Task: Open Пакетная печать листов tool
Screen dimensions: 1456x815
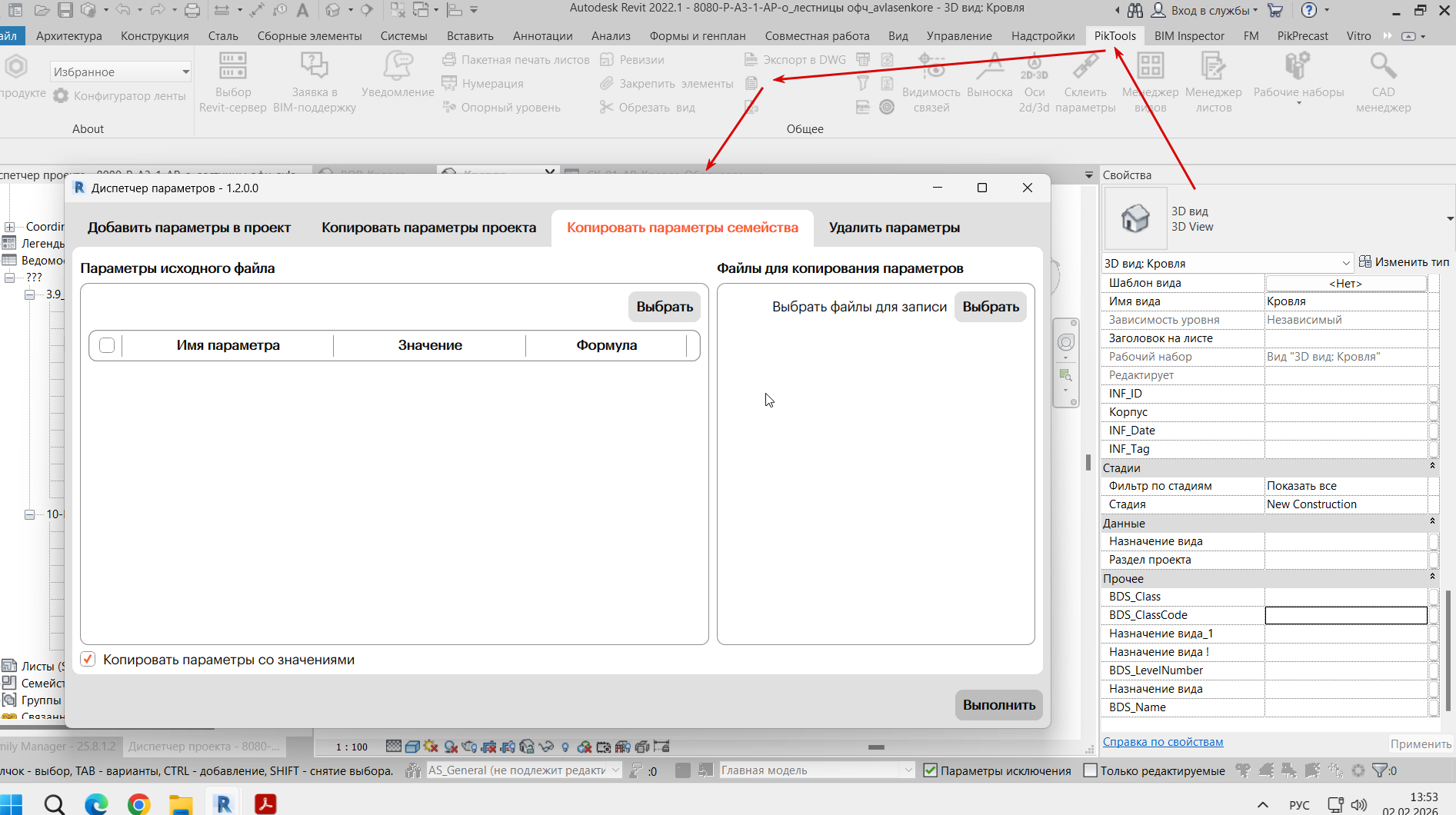Action: [x=516, y=59]
